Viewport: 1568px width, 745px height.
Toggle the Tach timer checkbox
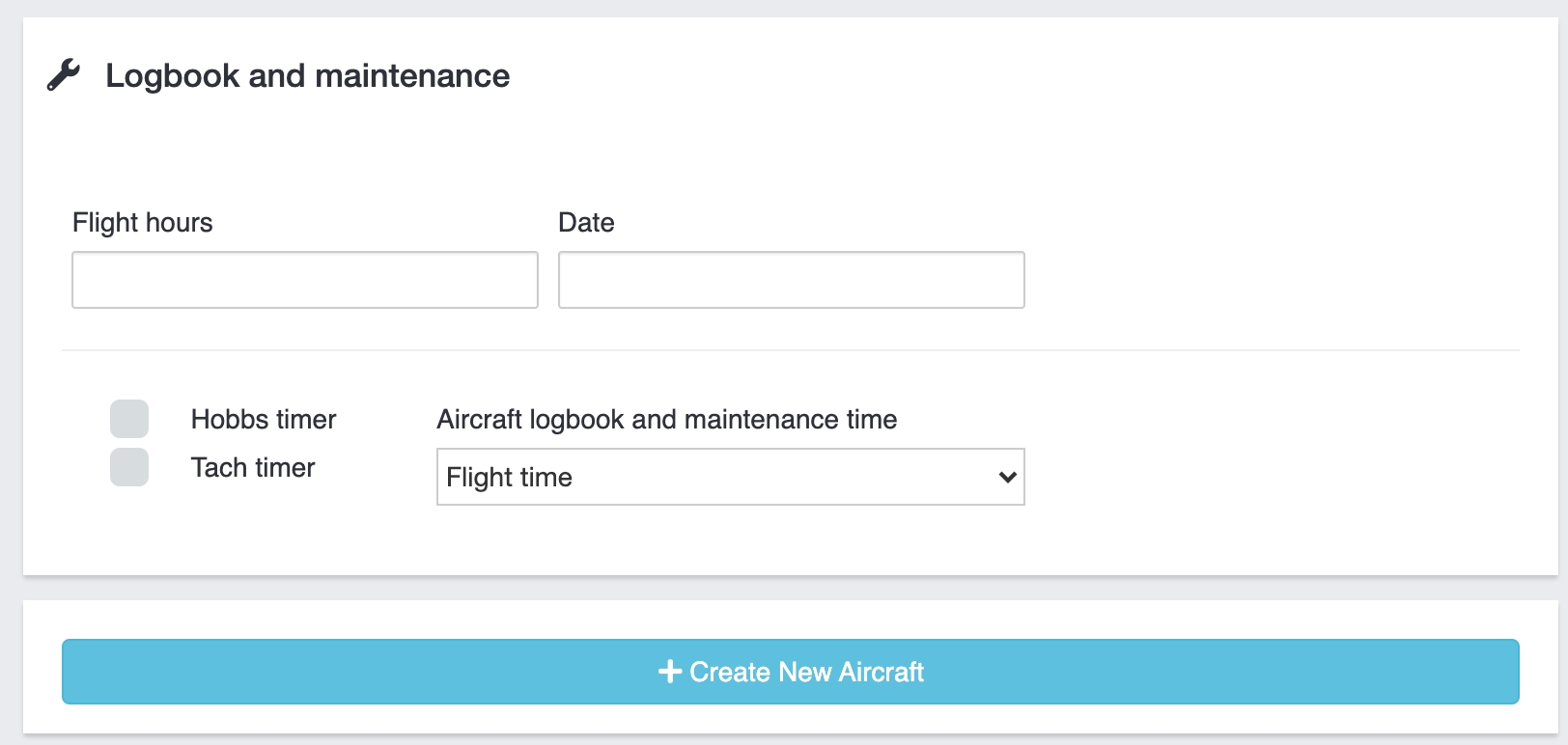point(129,467)
